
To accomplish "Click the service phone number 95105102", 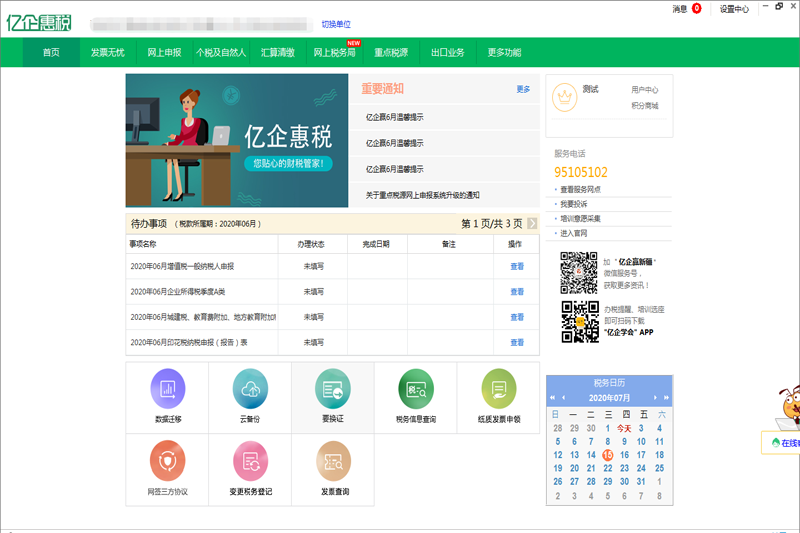I will point(581,172).
